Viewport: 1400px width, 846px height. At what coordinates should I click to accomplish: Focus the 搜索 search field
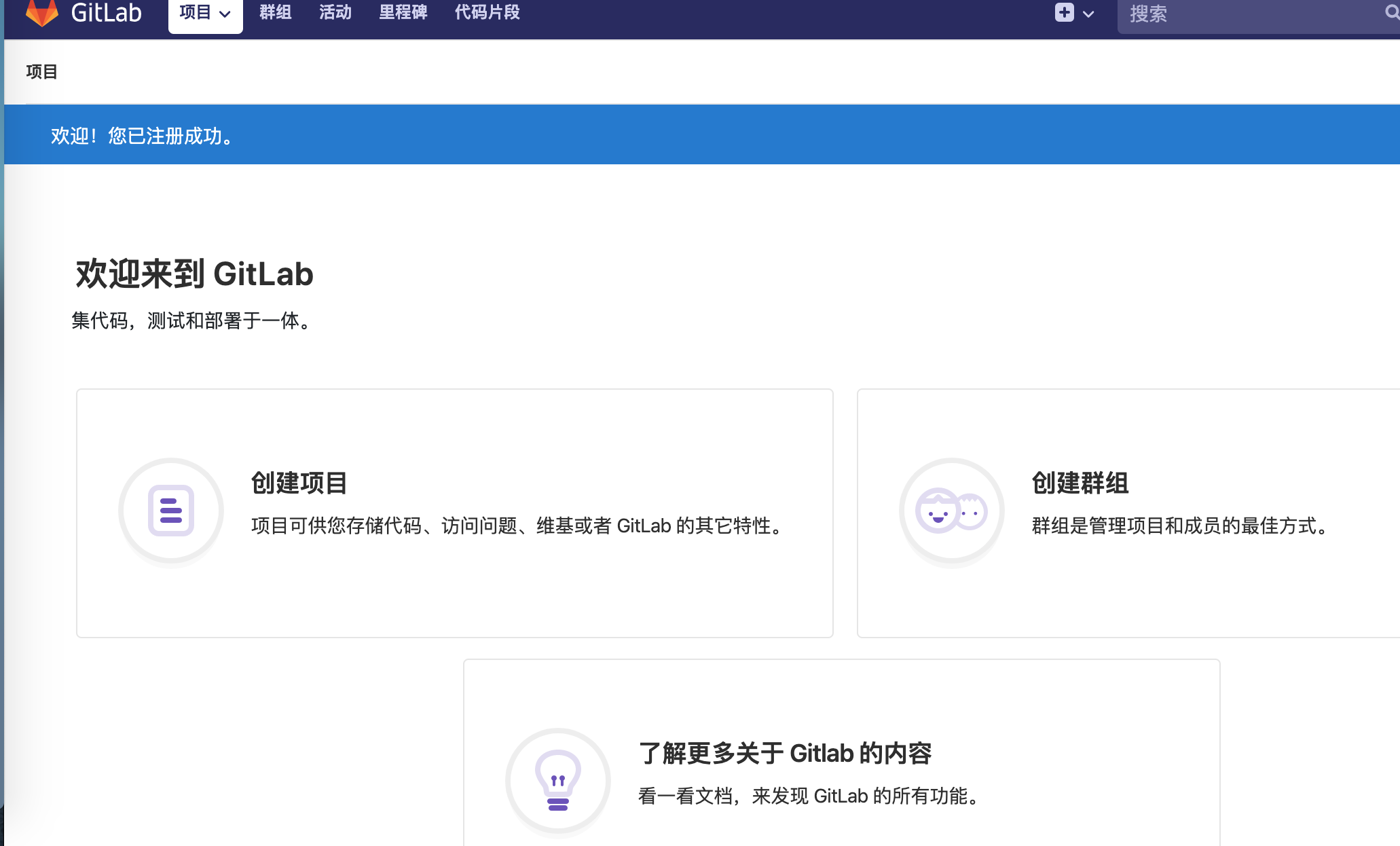pyautogui.click(x=1258, y=14)
